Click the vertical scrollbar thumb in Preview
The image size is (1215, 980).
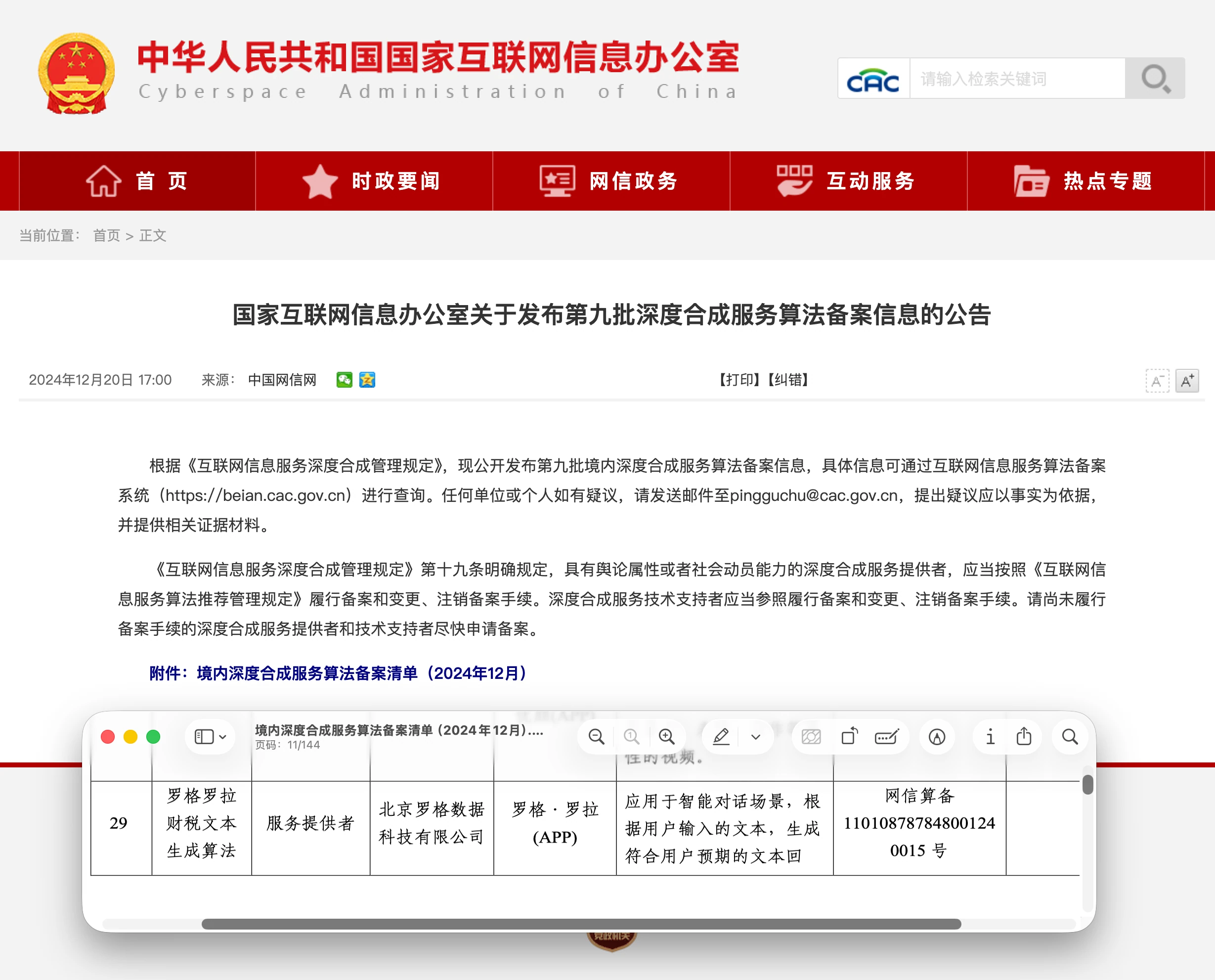tap(1088, 785)
